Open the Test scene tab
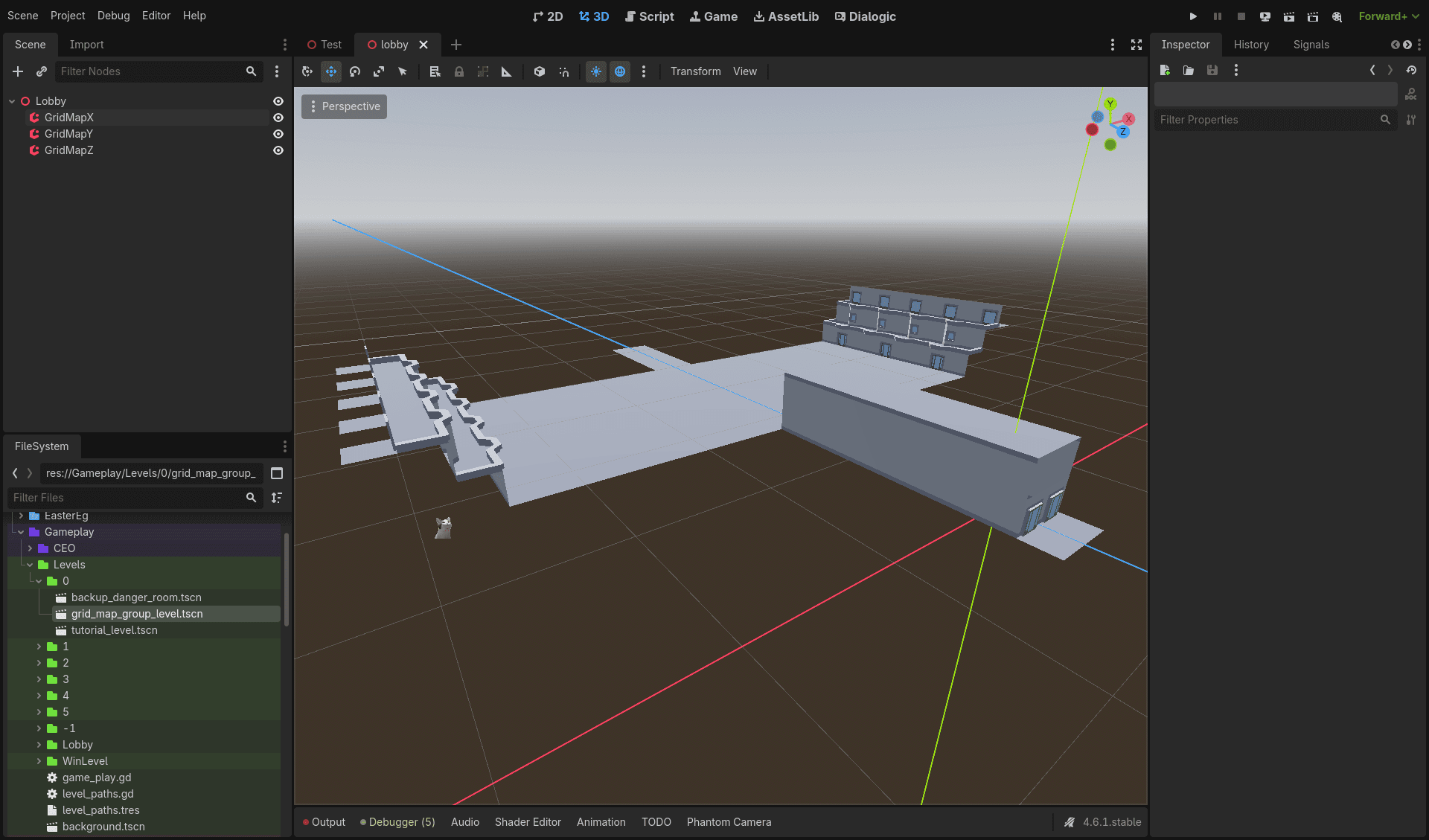 tap(325, 45)
